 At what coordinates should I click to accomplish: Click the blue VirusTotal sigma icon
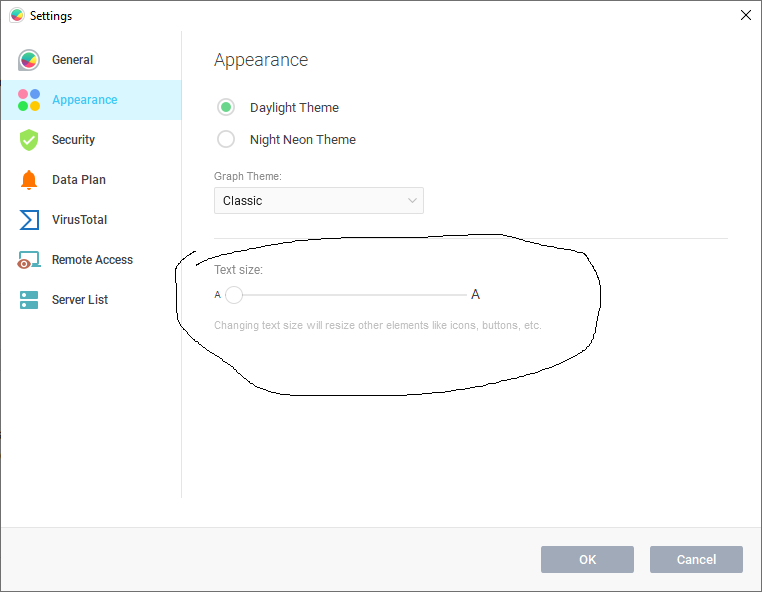coord(29,220)
